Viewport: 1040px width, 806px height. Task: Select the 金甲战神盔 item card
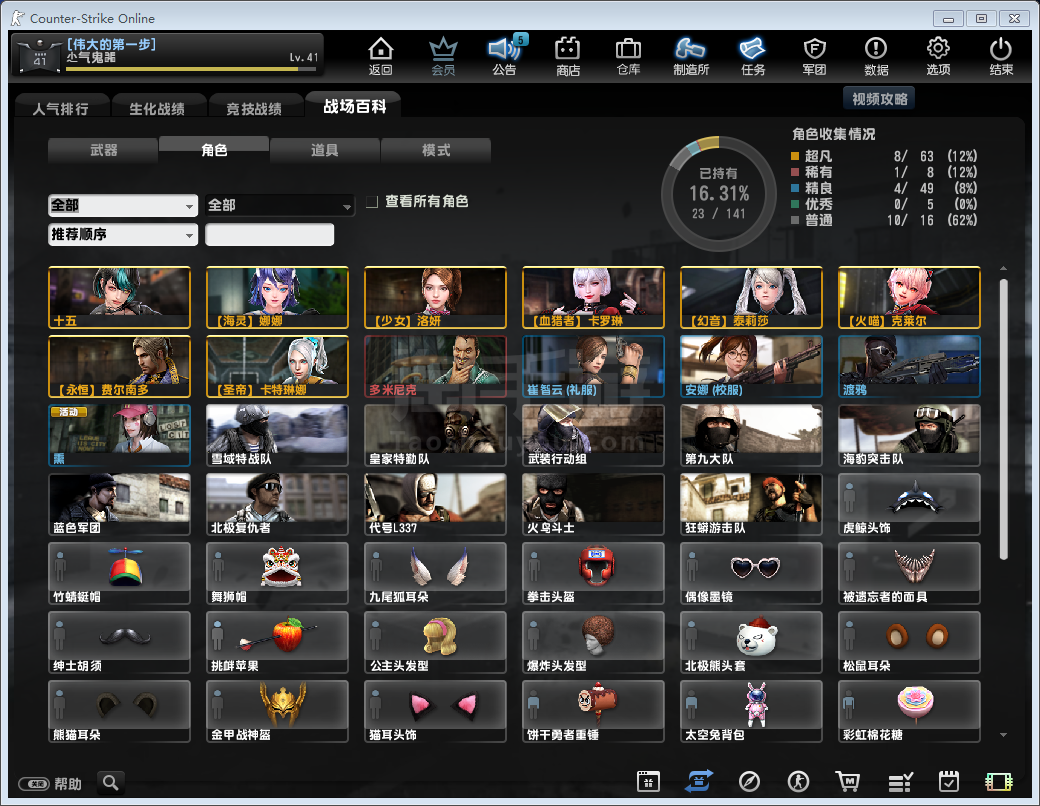point(277,712)
